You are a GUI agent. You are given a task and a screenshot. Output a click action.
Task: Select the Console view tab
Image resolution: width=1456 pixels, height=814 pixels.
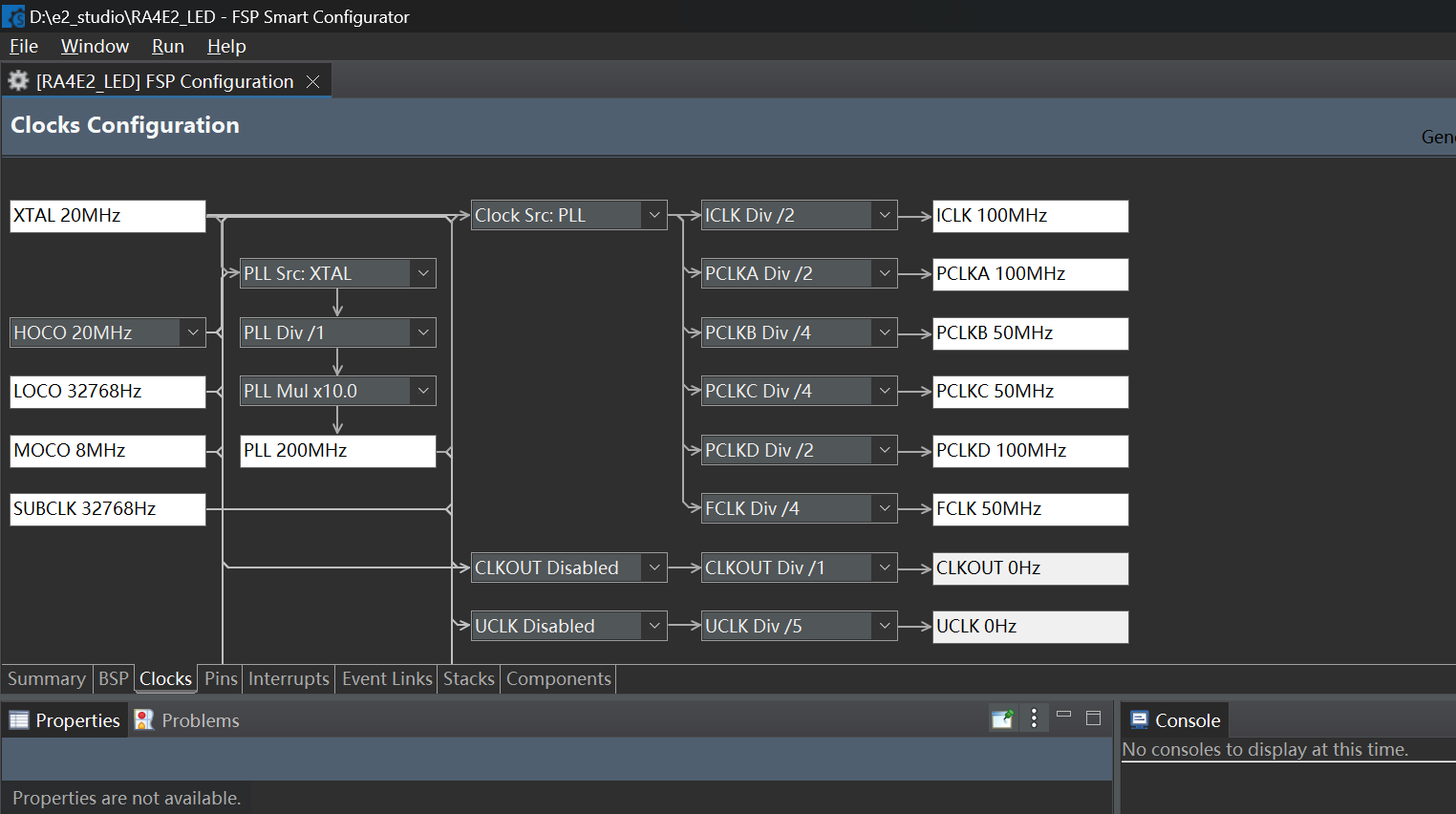point(1175,720)
